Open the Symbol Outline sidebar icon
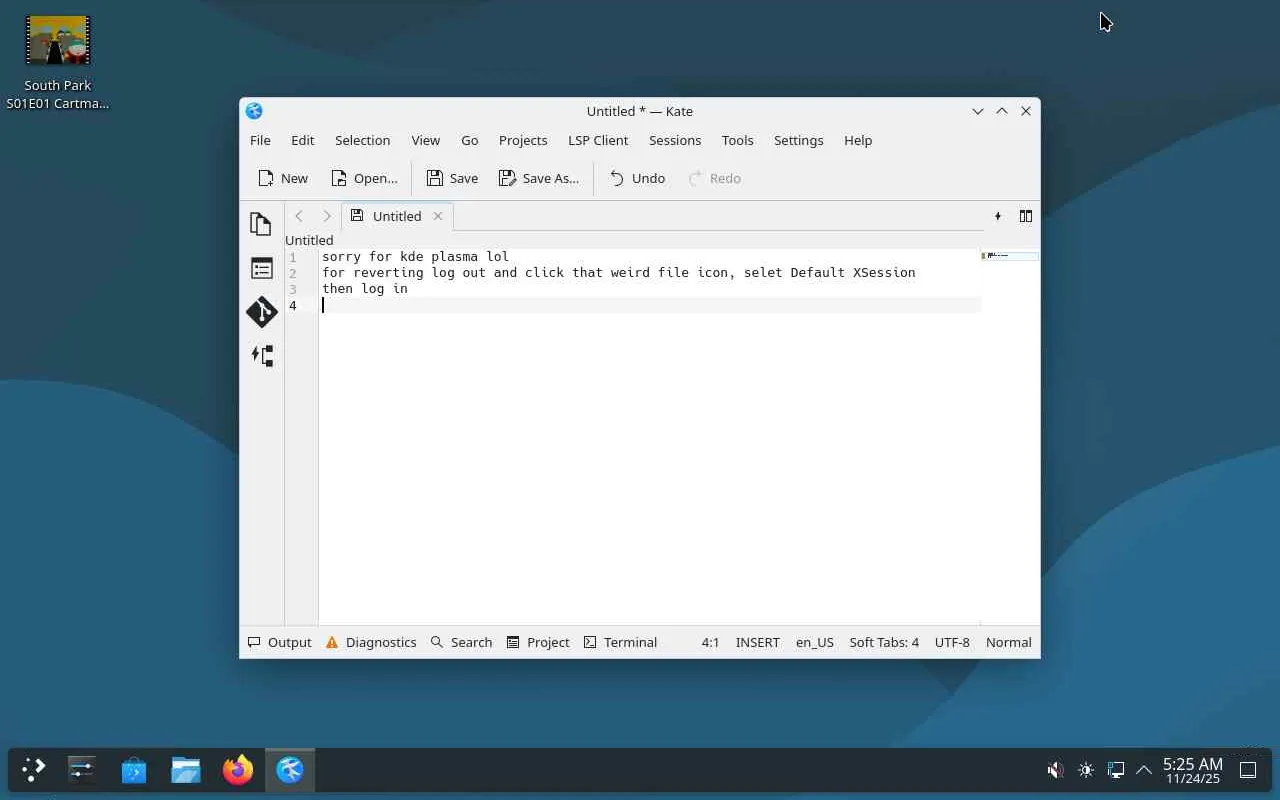 [x=261, y=268]
